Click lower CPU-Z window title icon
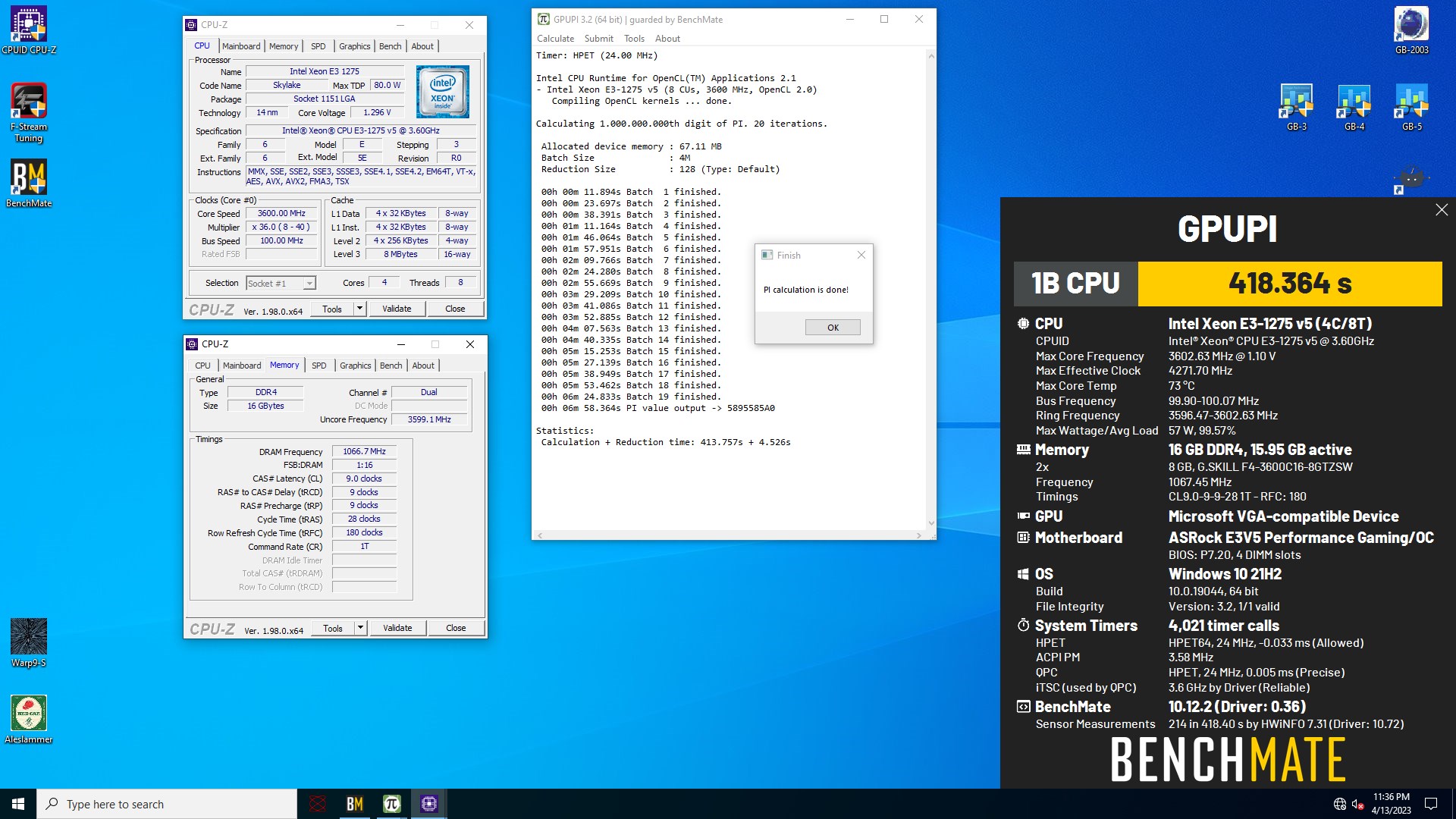This screenshot has height=819, width=1456. (193, 344)
